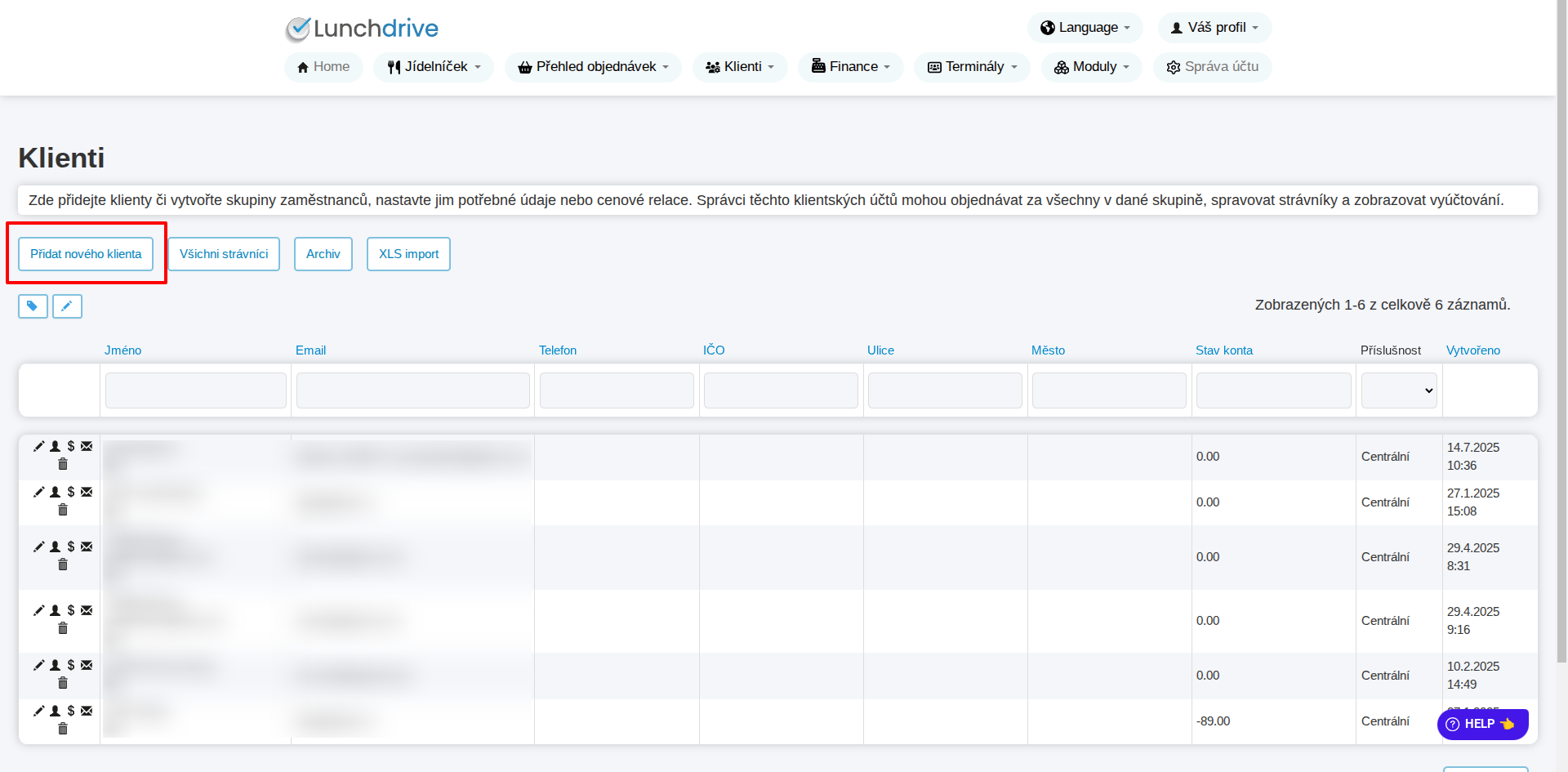The image size is (1568, 772).
Task: Click the Lunchdrive logo
Action: [362, 29]
